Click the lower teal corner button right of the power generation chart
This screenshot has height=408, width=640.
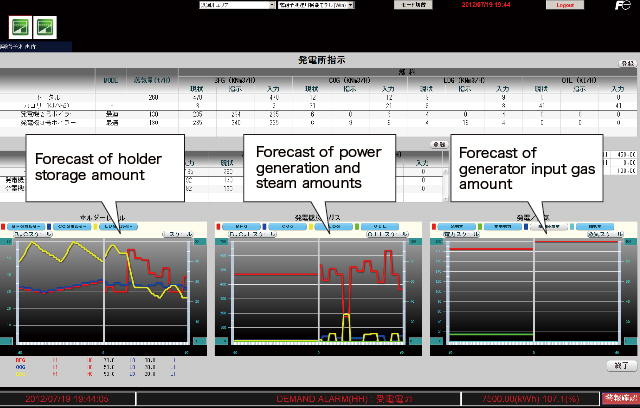pyautogui.click(x=416, y=341)
